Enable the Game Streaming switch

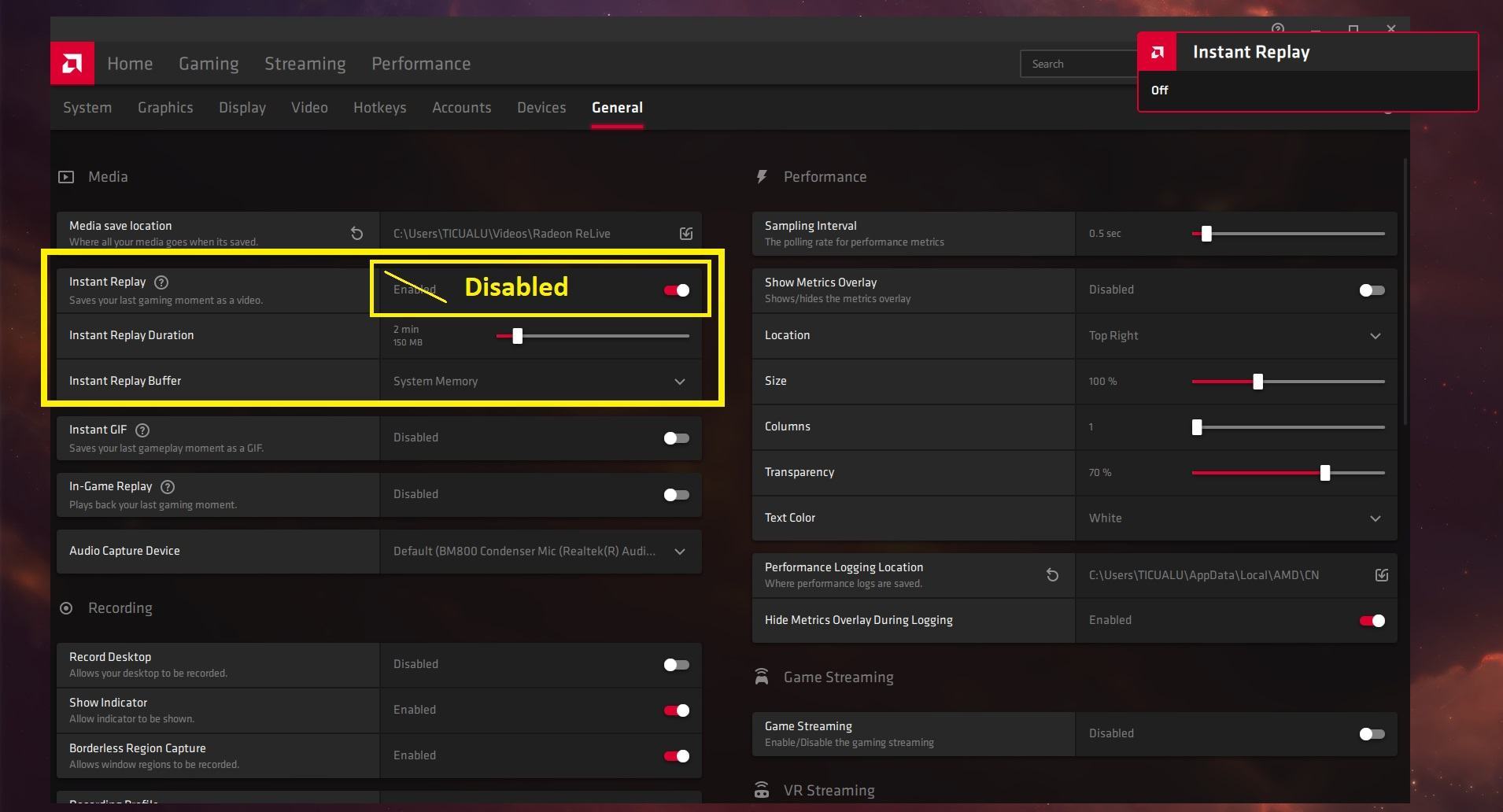point(1372,734)
